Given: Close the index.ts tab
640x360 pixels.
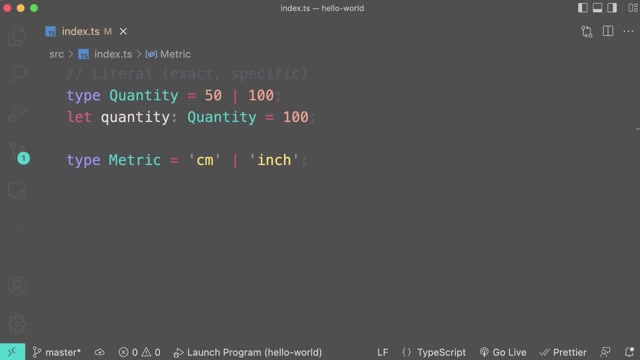Looking at the screenshot, I should pyautogui.click(x=123, y=31).
